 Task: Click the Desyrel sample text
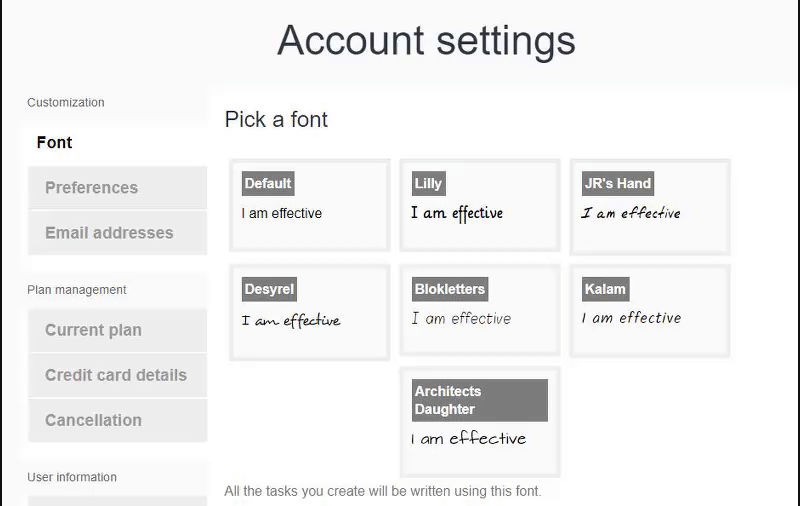point(291,321)
